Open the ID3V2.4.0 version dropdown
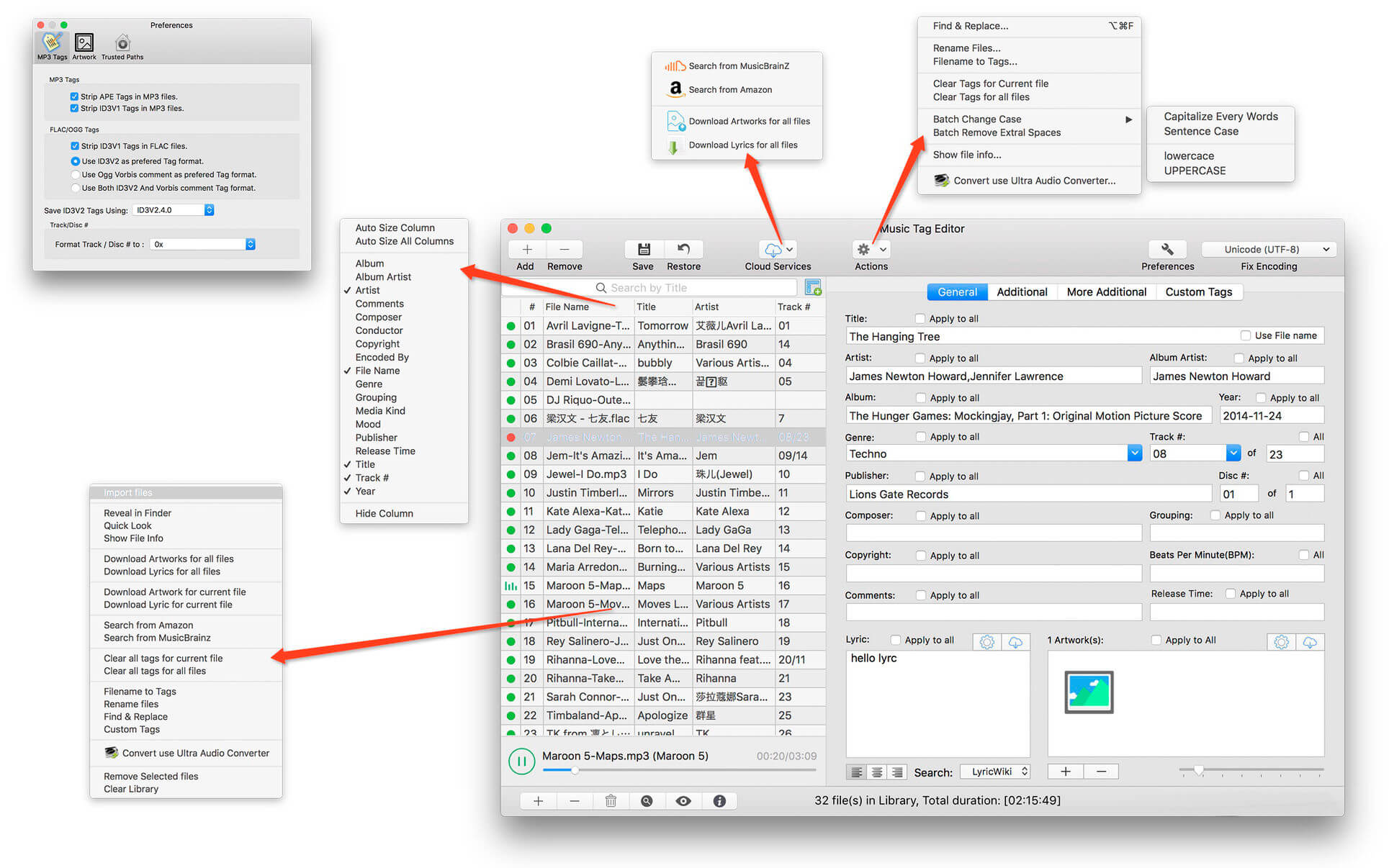Viewport: 1389px width, 868px height. [209, 210]
